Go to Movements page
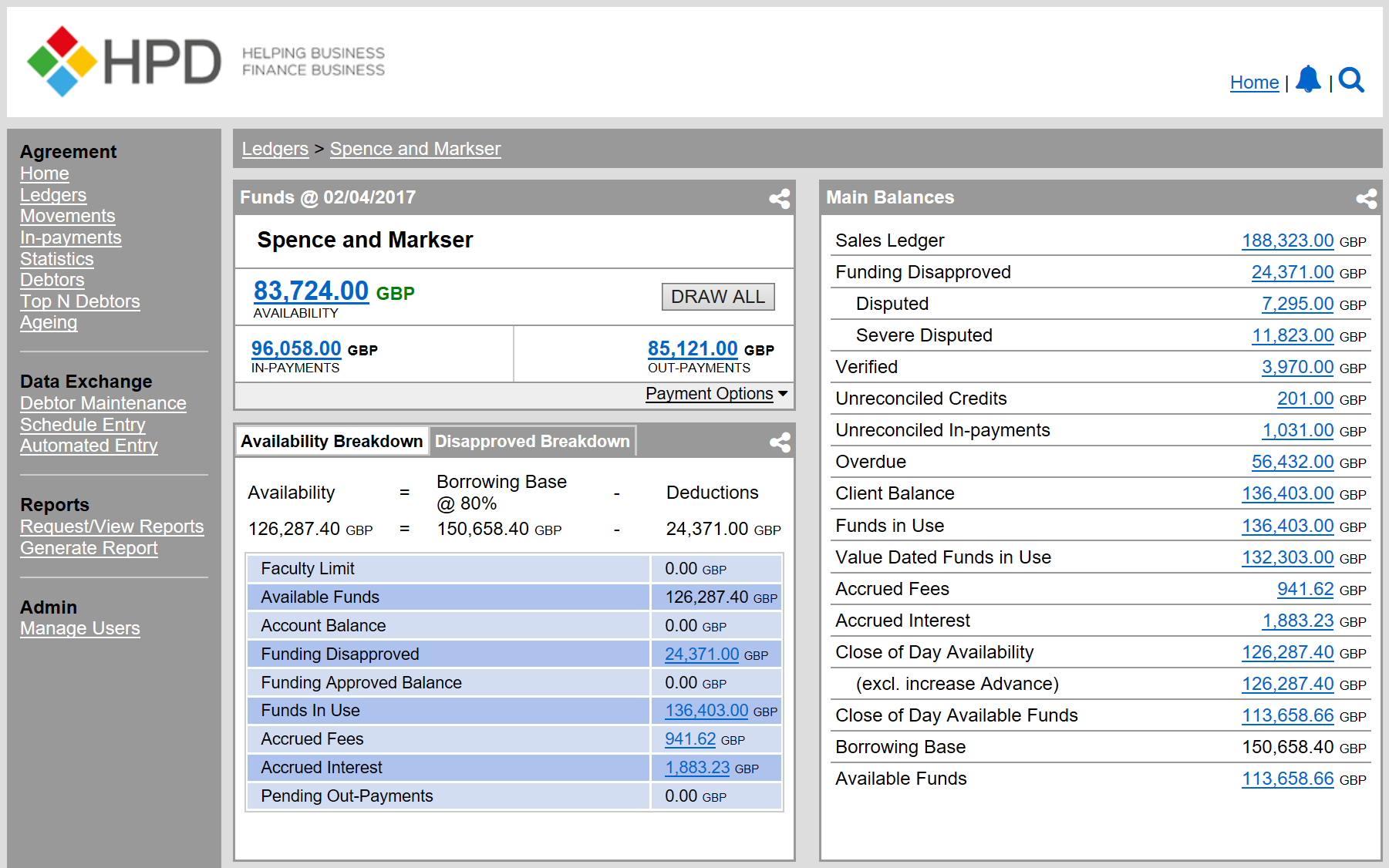Screen dimensions: 1389x868 68,216
